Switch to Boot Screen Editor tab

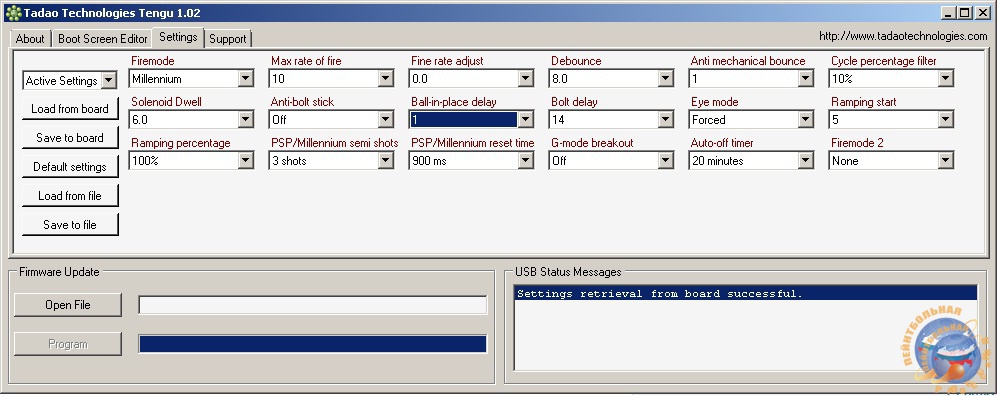tap(102, 39)
